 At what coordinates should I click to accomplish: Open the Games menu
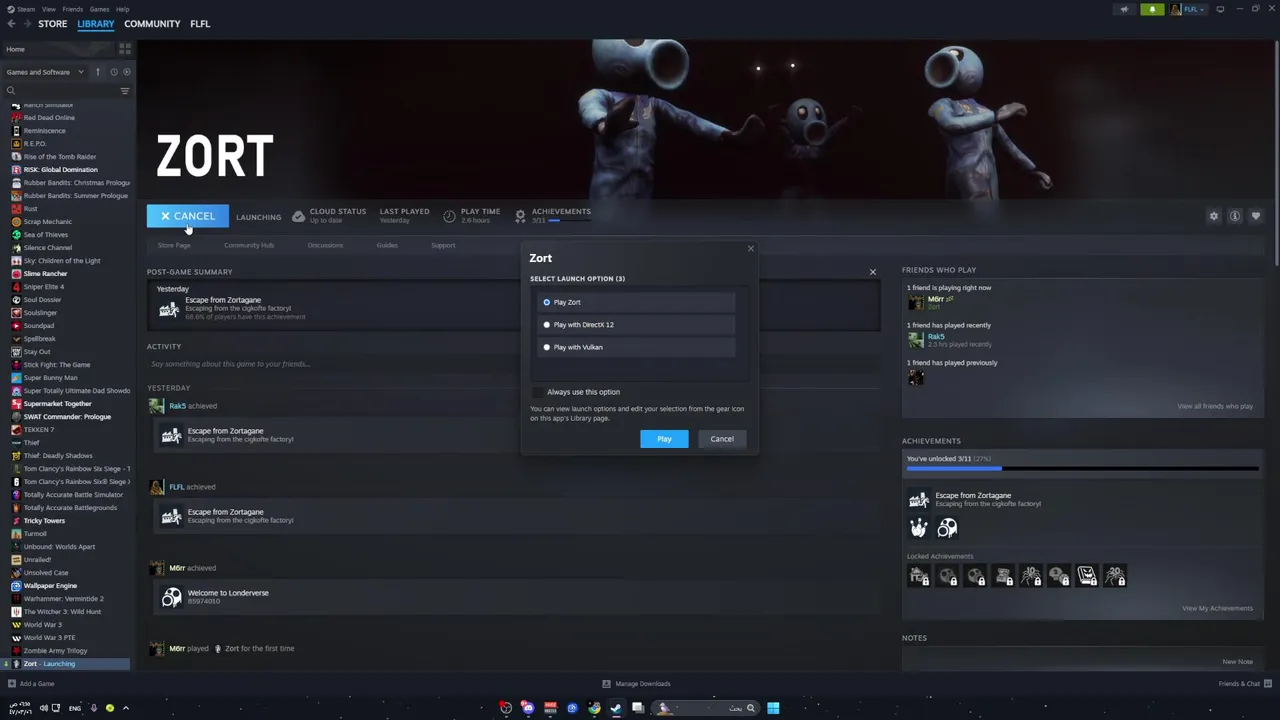[x=99, y=9]
